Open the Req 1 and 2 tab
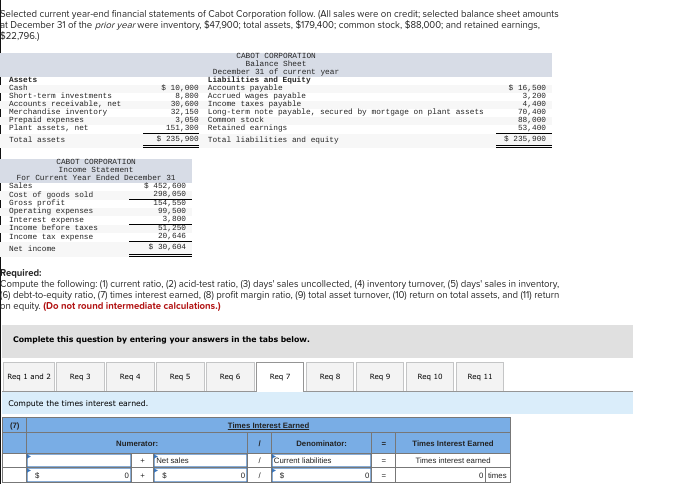The width and height of the screenshot is (689, 484). click(x=29, y=377)
